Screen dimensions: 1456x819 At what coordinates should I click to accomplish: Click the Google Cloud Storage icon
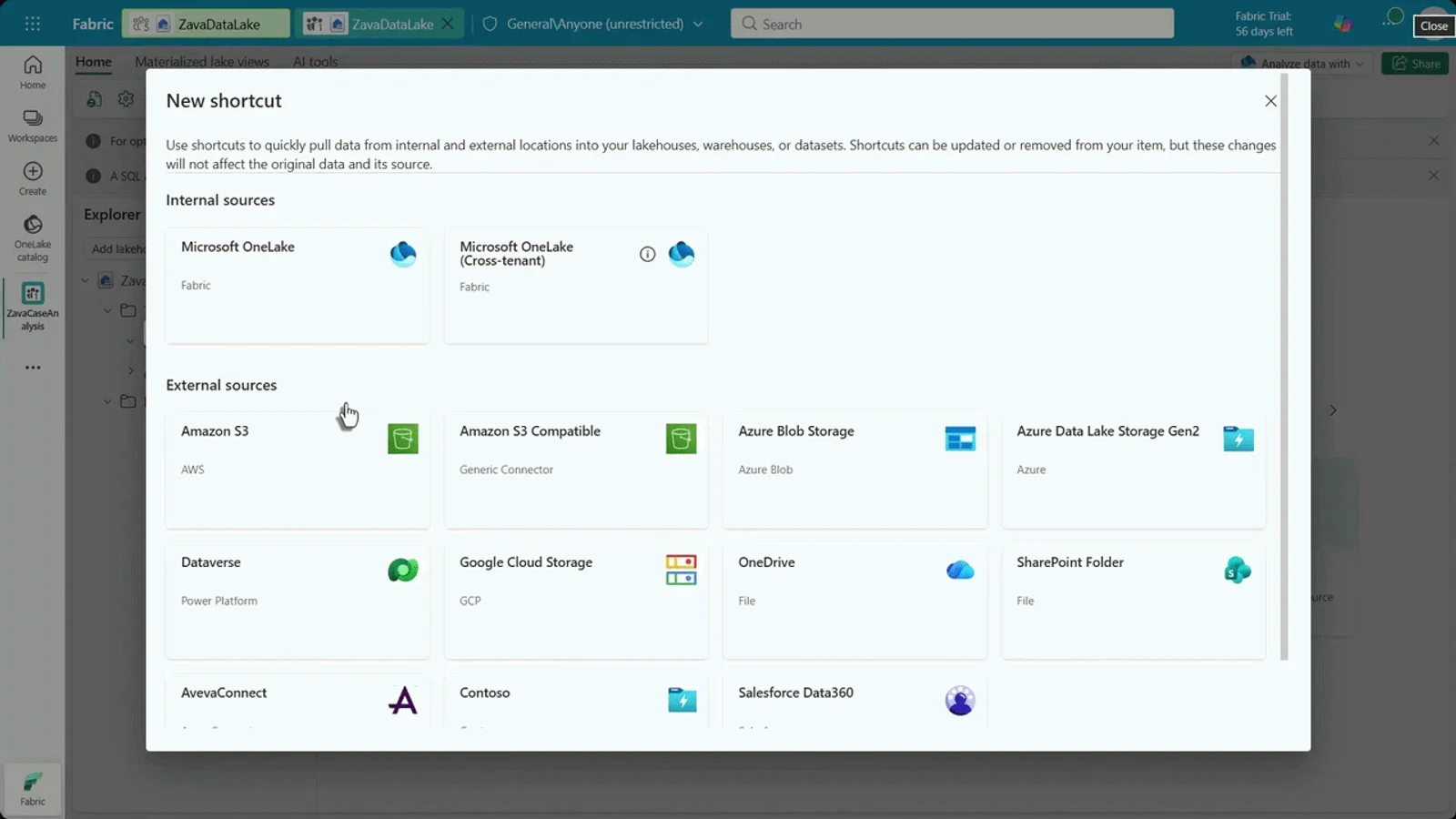pos(682,570)
